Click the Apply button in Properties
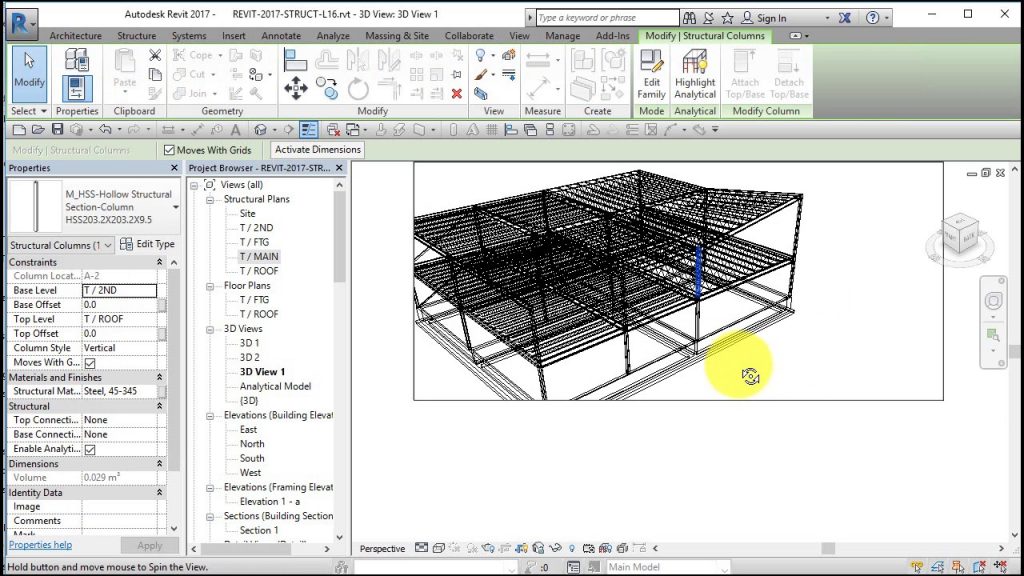The width and height of the screenshot is (1024, 576). [x=150, y=545]
